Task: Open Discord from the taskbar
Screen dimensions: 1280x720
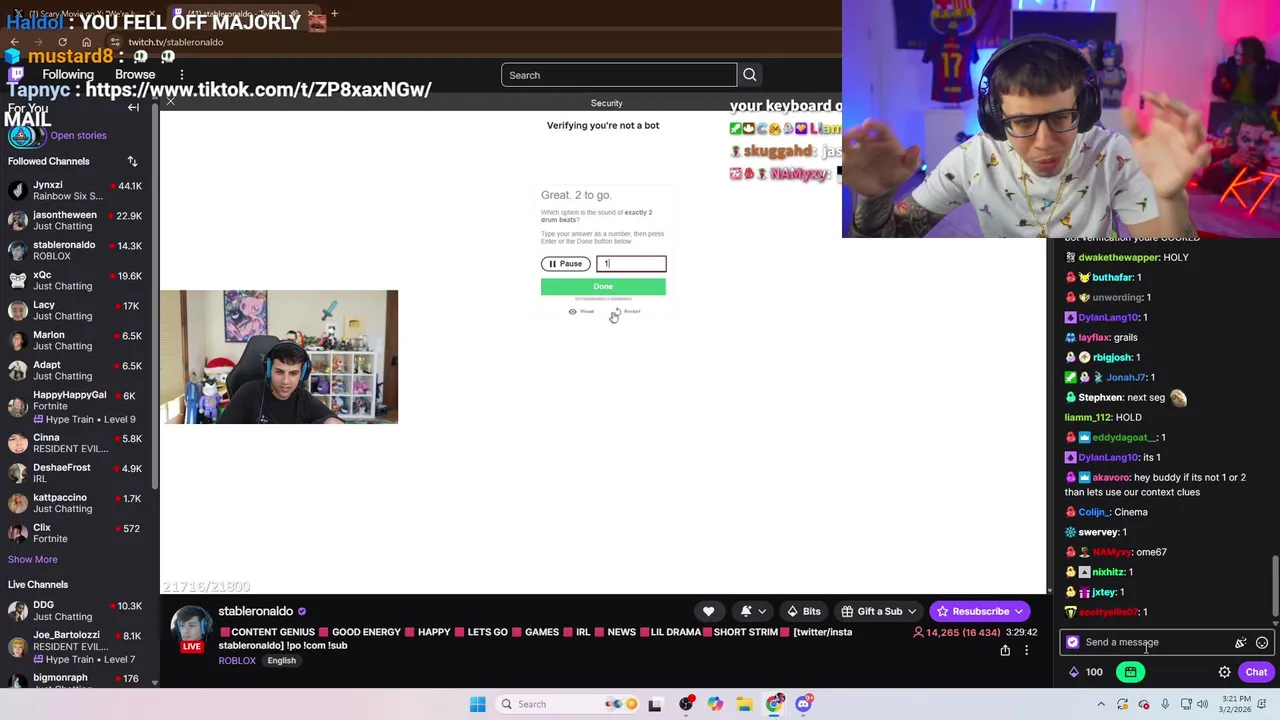Action: 803,704
